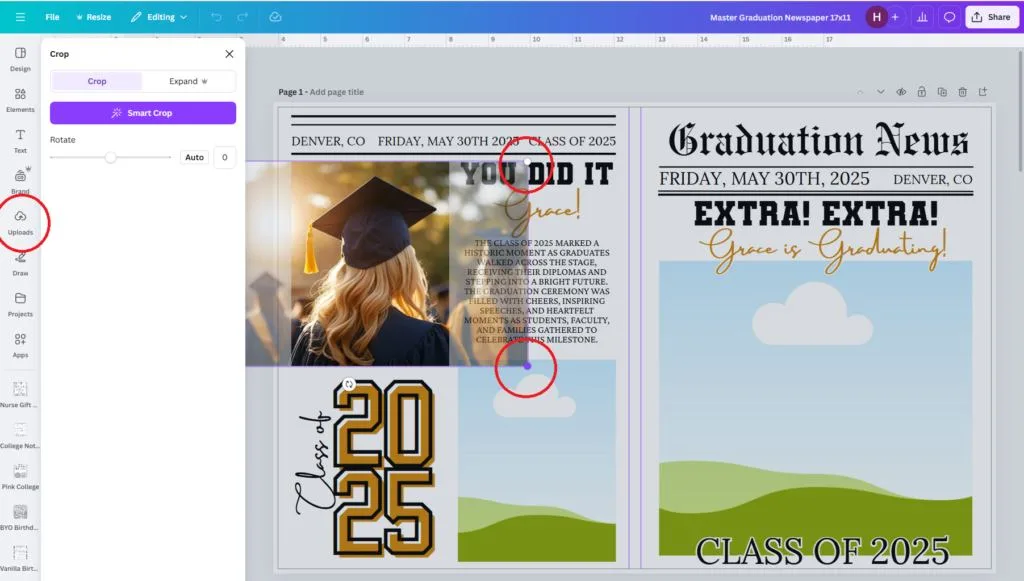1024x581 pixels.
Task: Open the Apps sidebar panel
Action: click(x=20, y=345)
